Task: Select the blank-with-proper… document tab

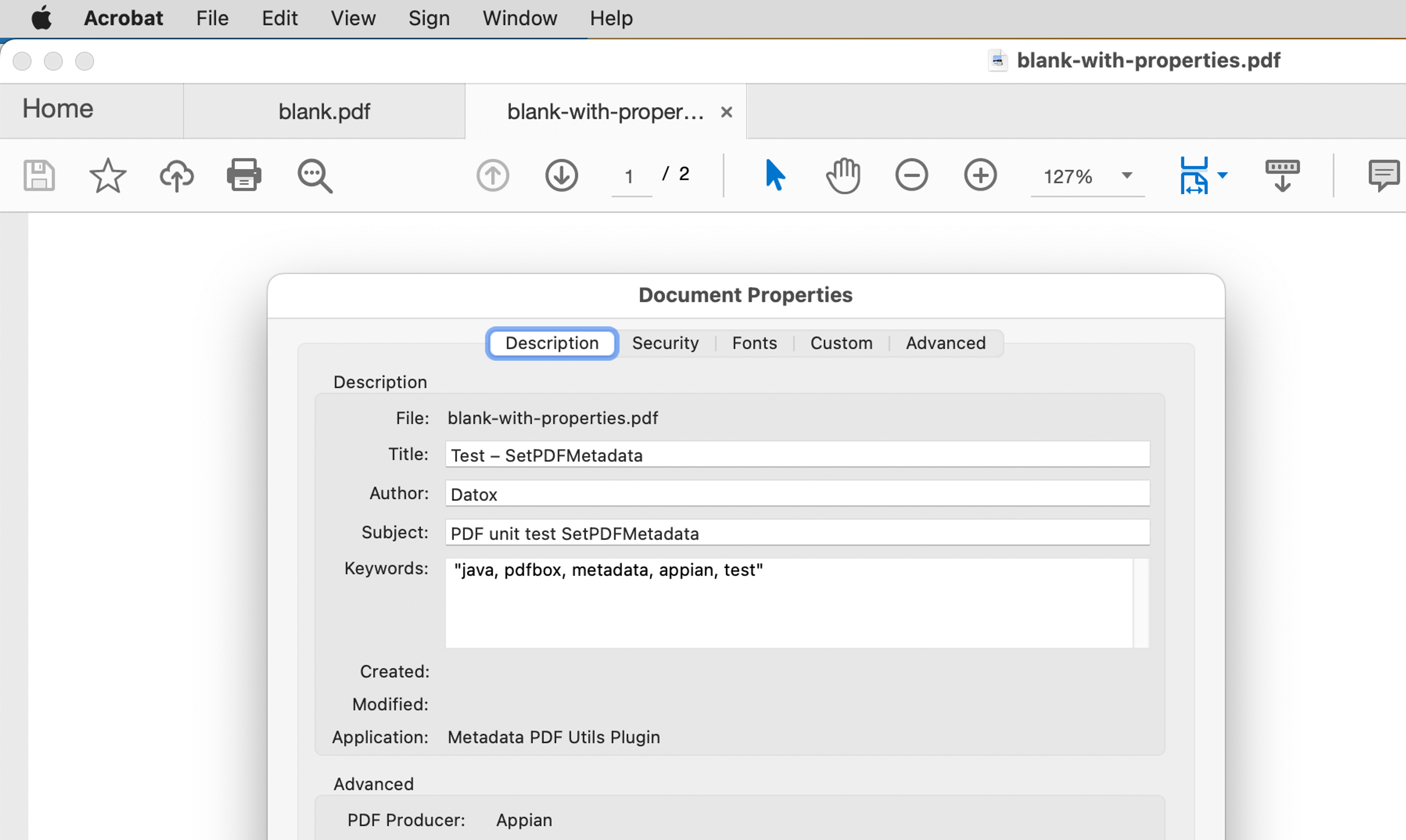Action: [605, 112]
